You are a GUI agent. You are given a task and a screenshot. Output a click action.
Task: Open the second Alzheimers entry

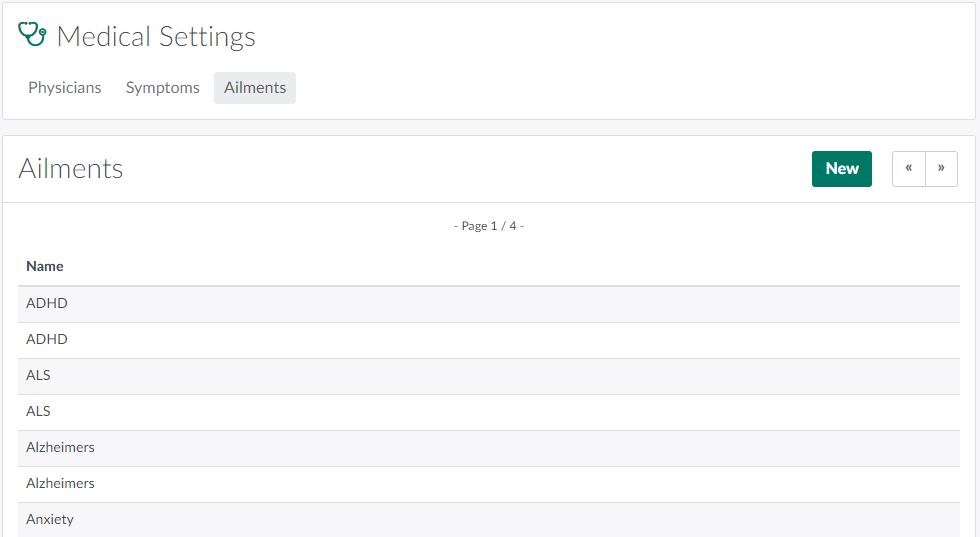pyautogui.click(x=60, y=483)
